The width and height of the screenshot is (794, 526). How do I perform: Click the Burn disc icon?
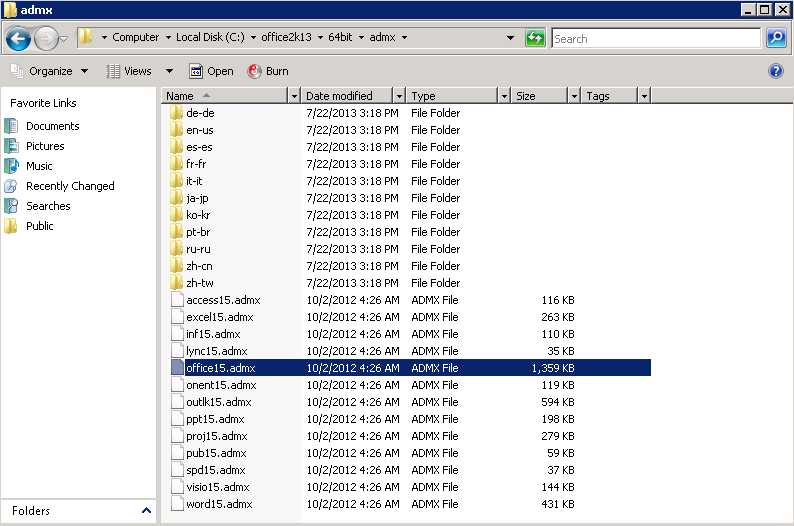point(254,71)
